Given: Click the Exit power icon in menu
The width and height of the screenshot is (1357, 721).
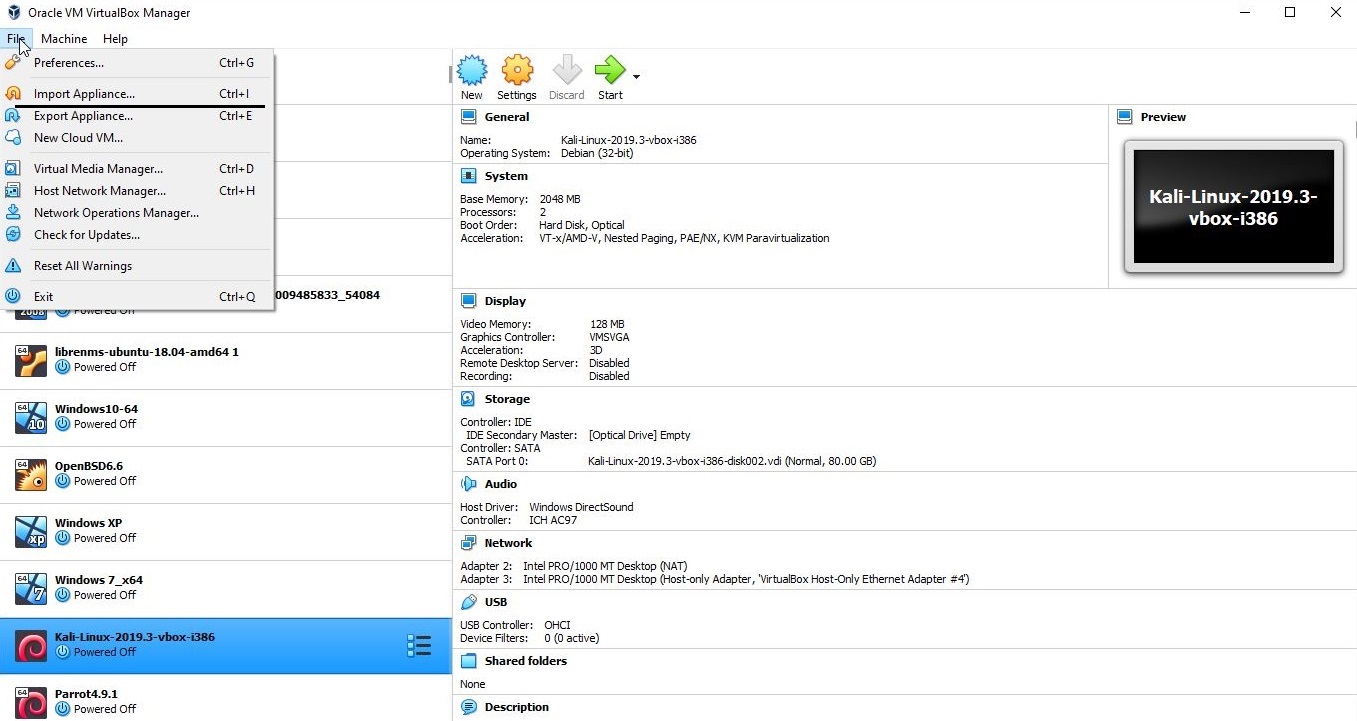Looking at the screenshot, I should click(13, 297).
